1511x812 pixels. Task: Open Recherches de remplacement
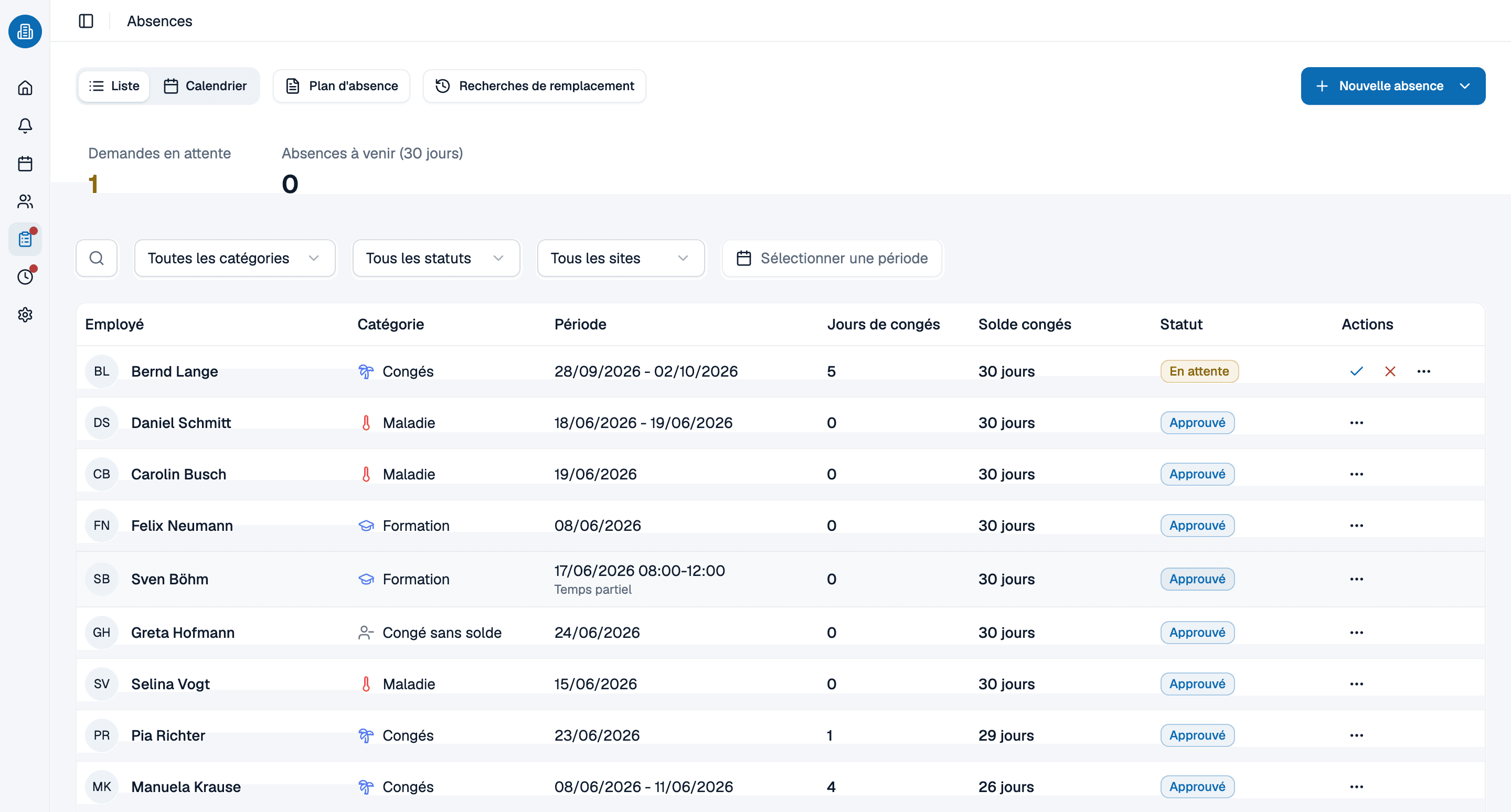(x=535, y=86)
